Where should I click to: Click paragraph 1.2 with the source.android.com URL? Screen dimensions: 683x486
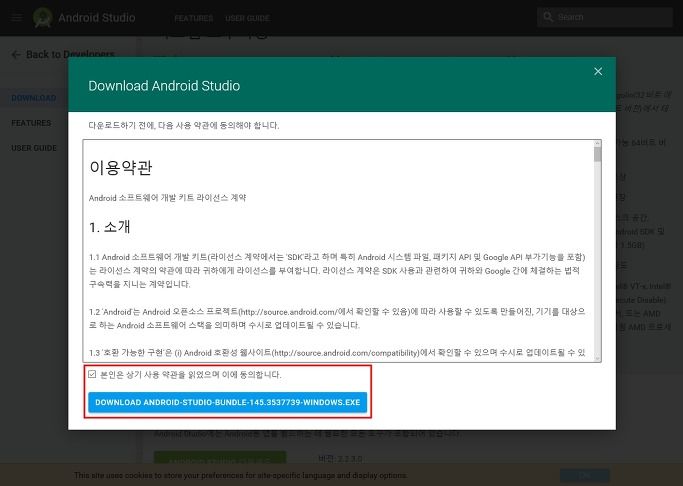[x=337, y=319]
